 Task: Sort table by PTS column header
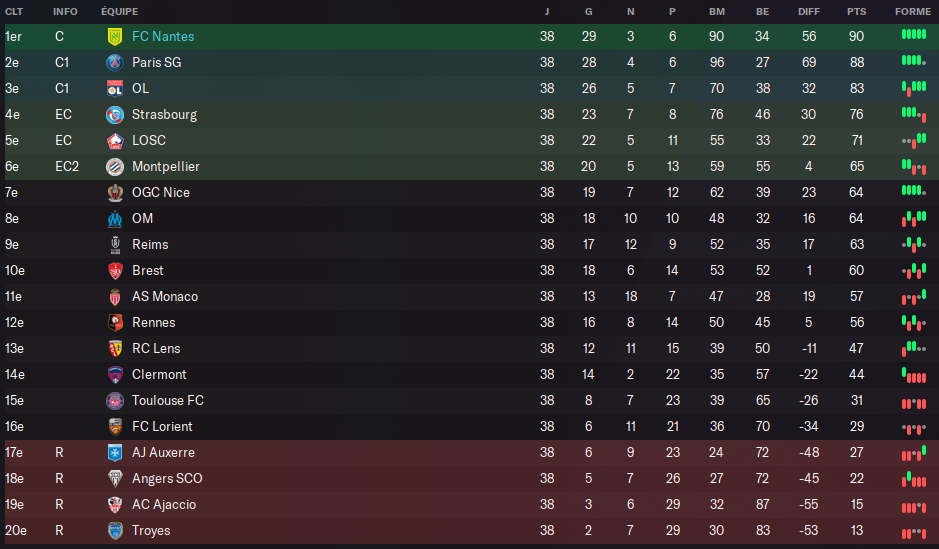coord(856,11)
